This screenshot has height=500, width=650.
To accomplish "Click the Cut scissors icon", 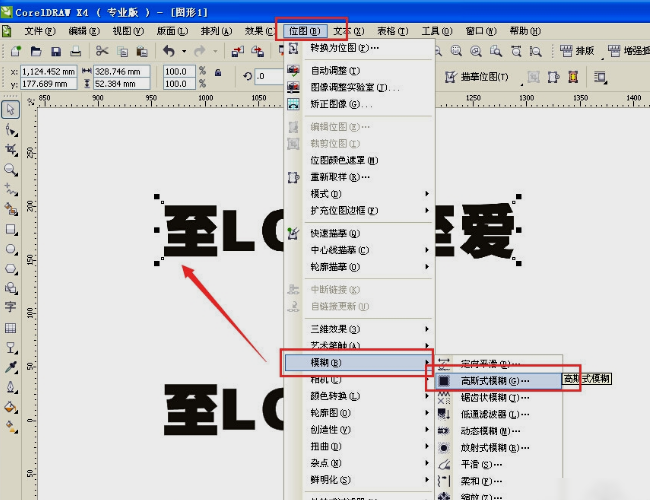I will pyautogui.click(x=102, y=51).
